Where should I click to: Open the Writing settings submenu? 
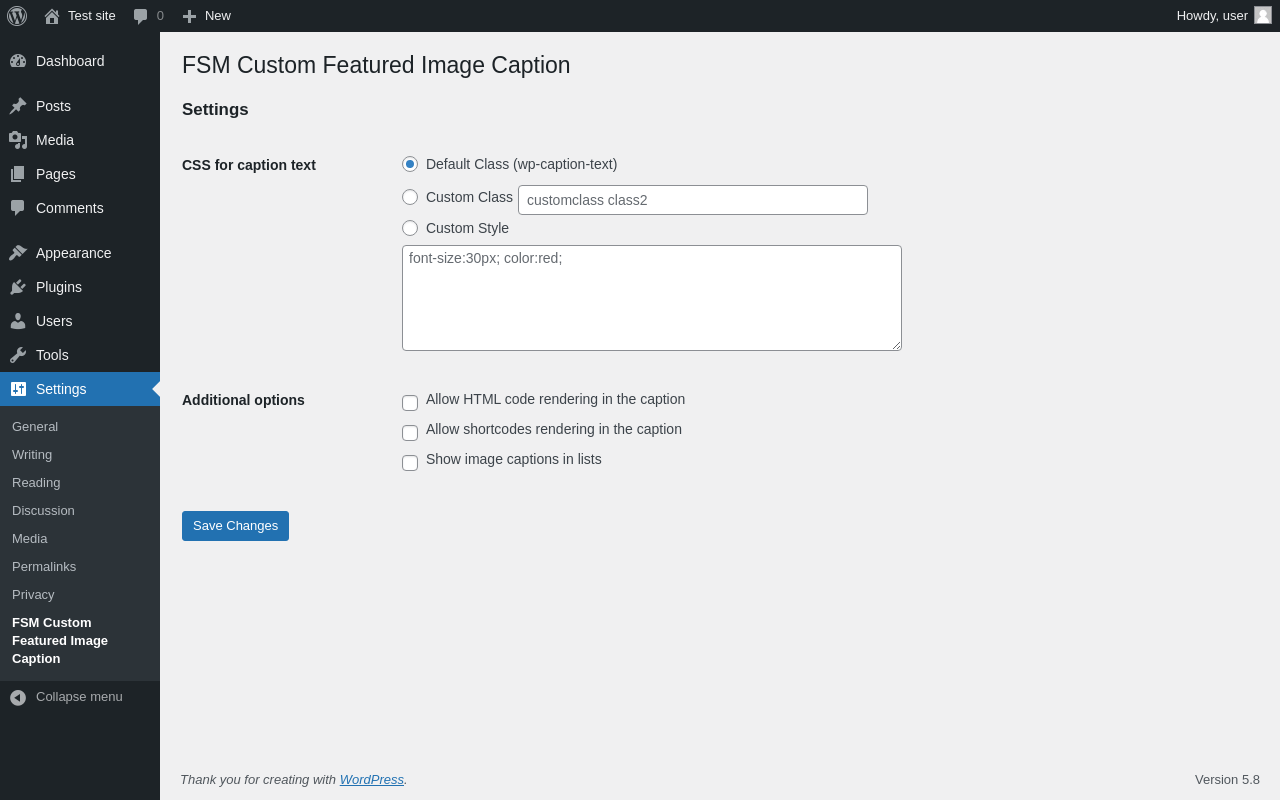pyautogui.click(x=32, y=455)
